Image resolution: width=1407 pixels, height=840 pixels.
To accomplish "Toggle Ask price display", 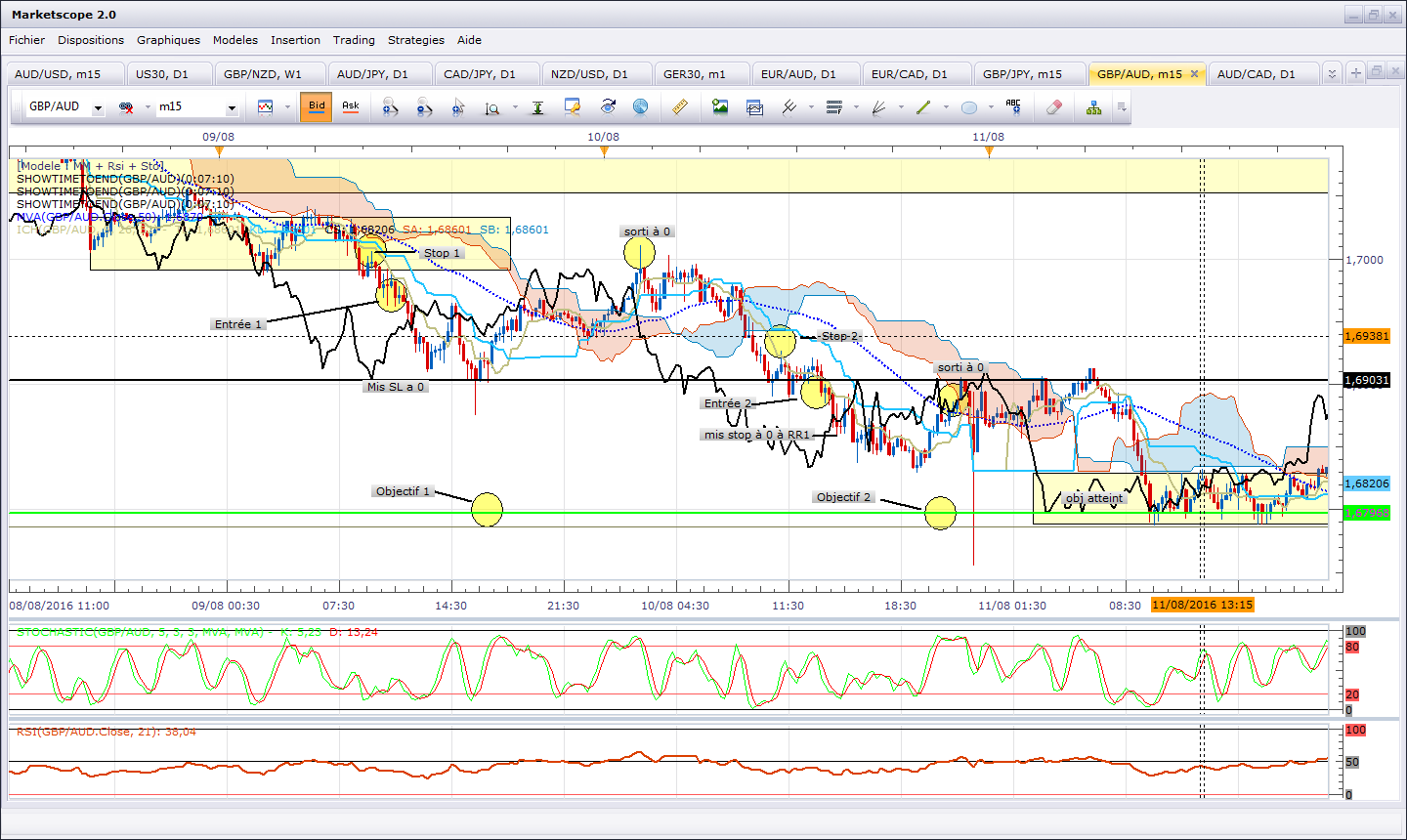I will (x=351, y=106).
